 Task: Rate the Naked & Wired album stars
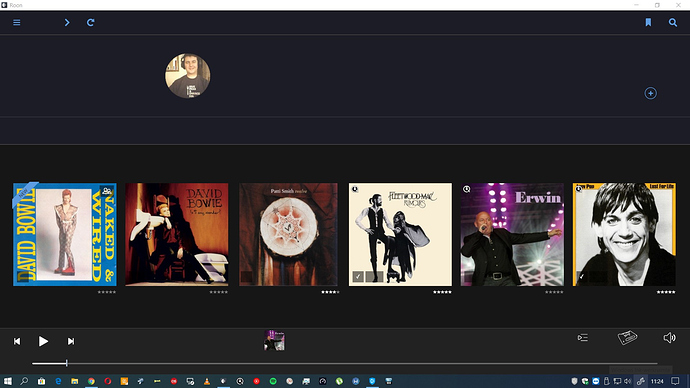coord(106,292)
